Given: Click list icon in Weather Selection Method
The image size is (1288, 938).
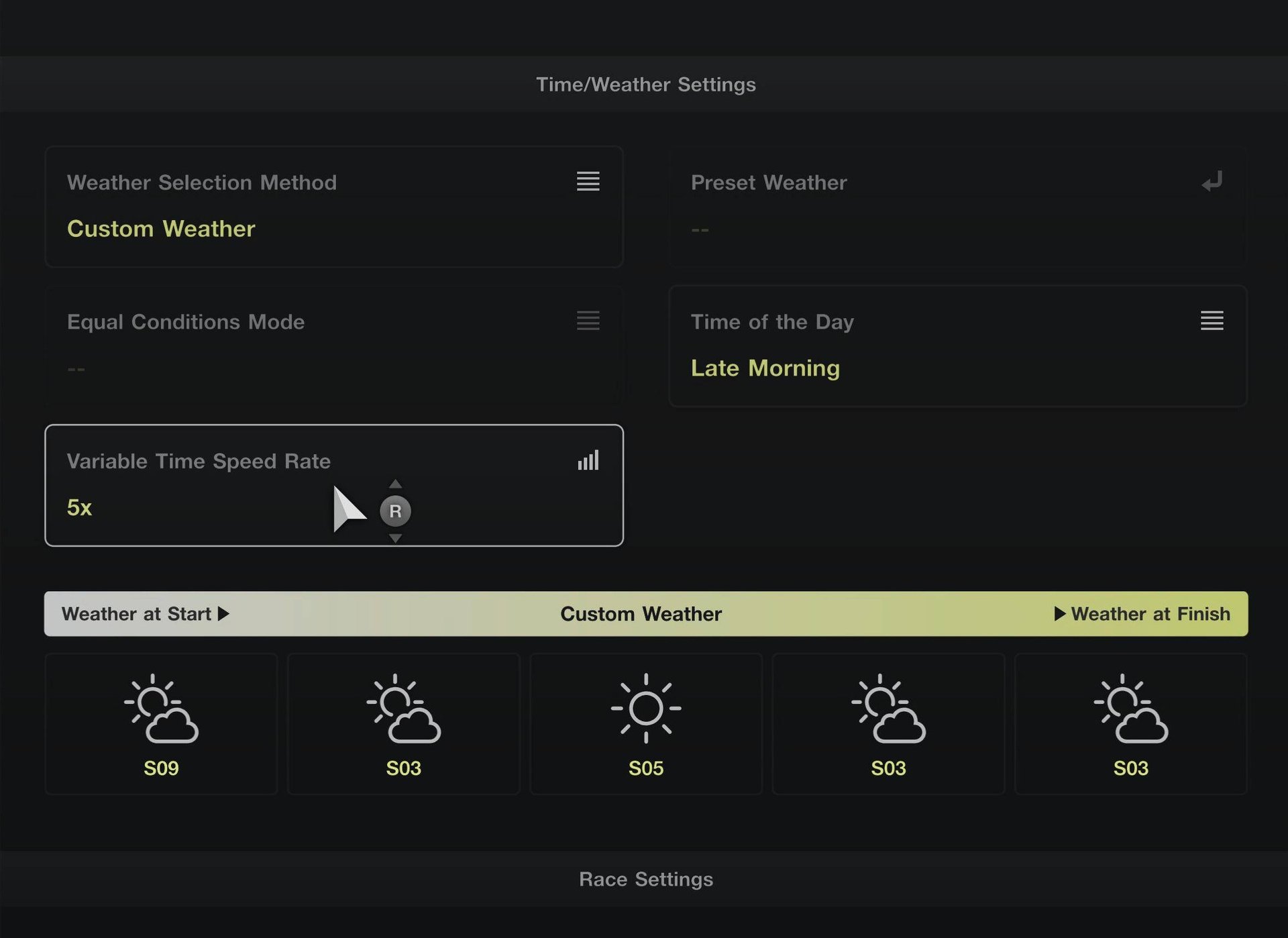Looking at the screenshot, I should point(588,181).
